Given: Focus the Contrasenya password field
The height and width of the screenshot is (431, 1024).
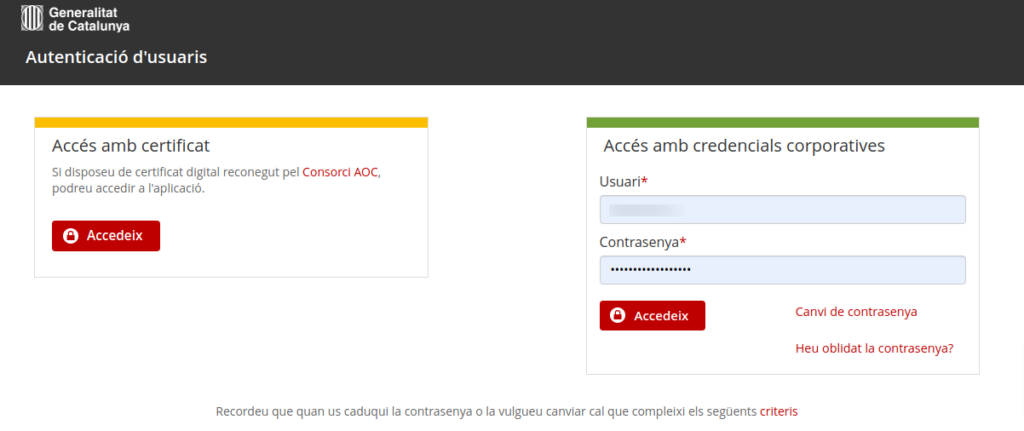Looking at the screenshot, I should tap(782, 270).
